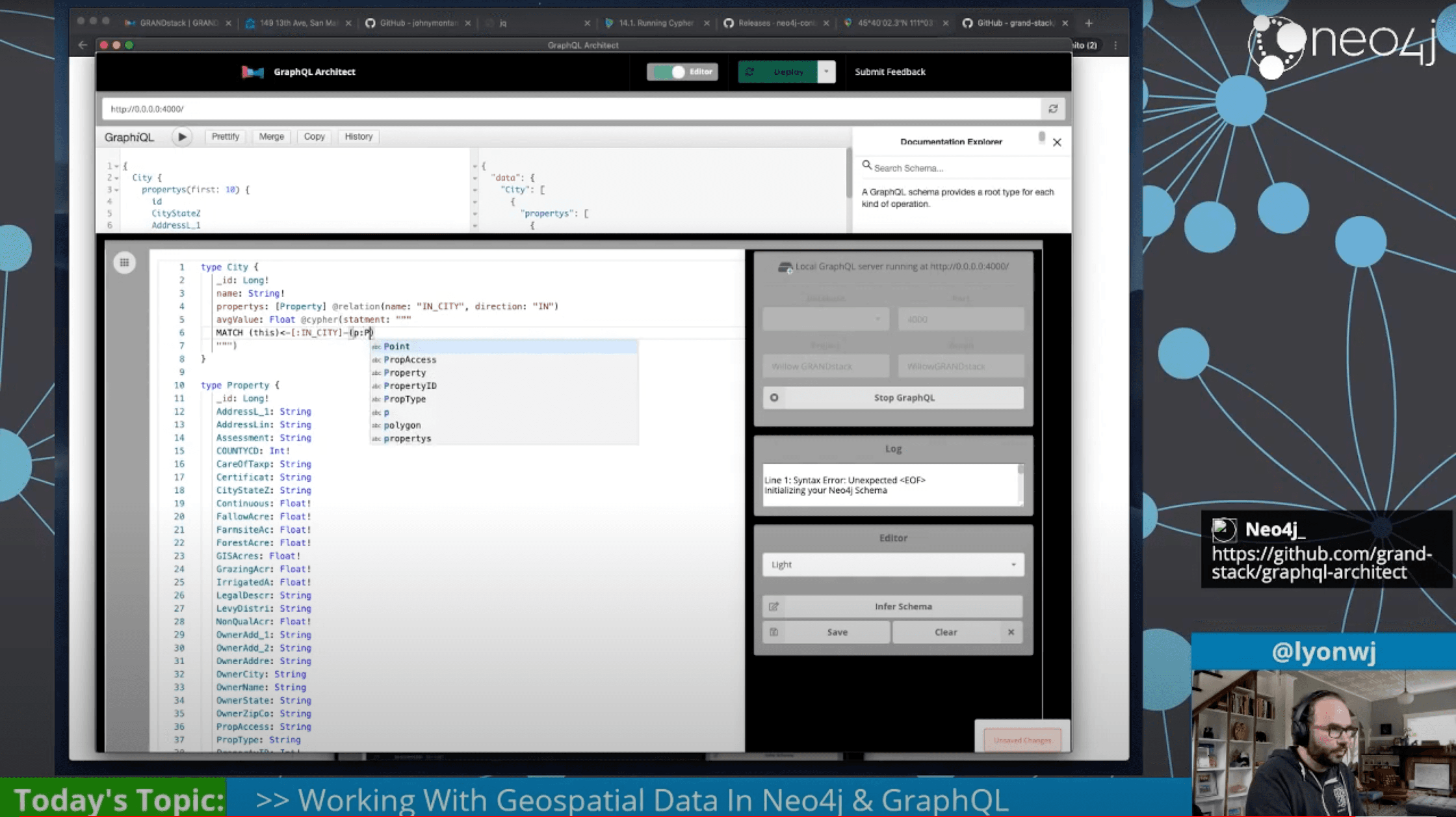Open the Light editor theme dropdown
This screenshot has height=817, width=1456.
(x=893, y=564)
